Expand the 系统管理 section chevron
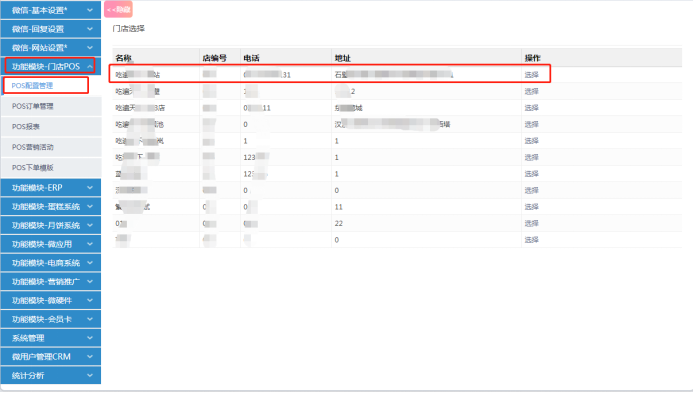693x393 pixels. [x=90, y=338]
